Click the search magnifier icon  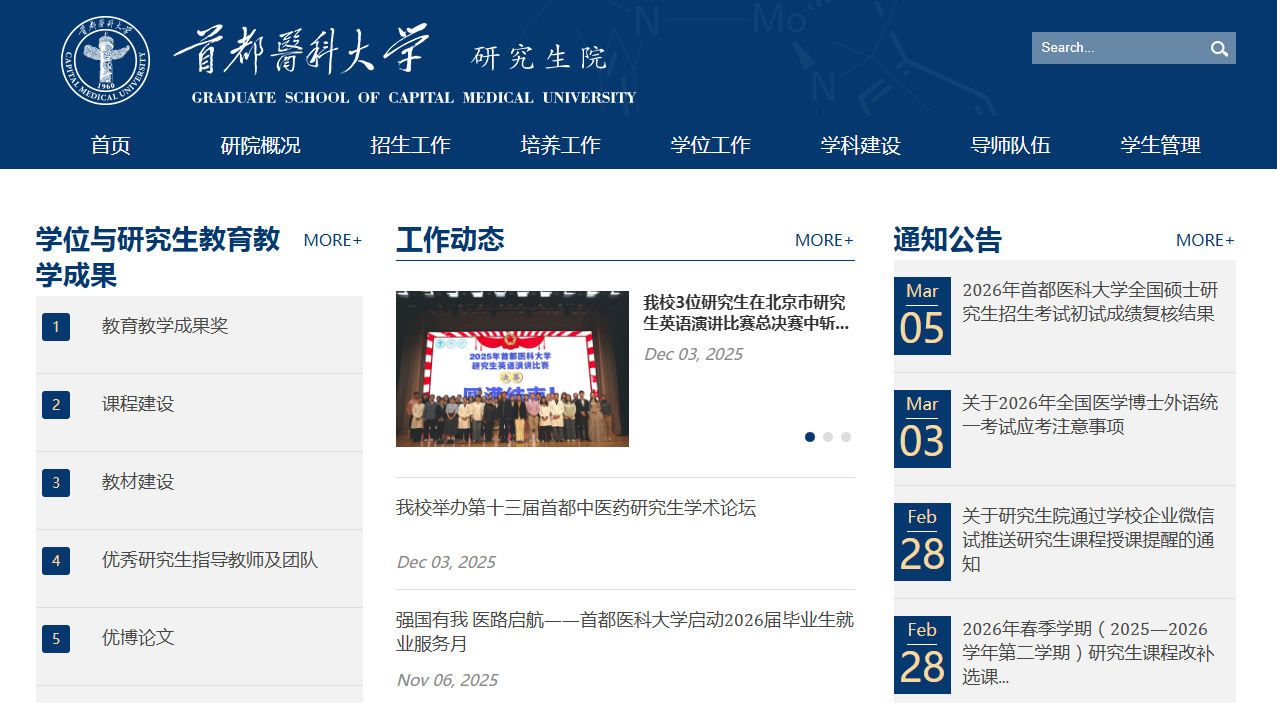click(1219, 48)
